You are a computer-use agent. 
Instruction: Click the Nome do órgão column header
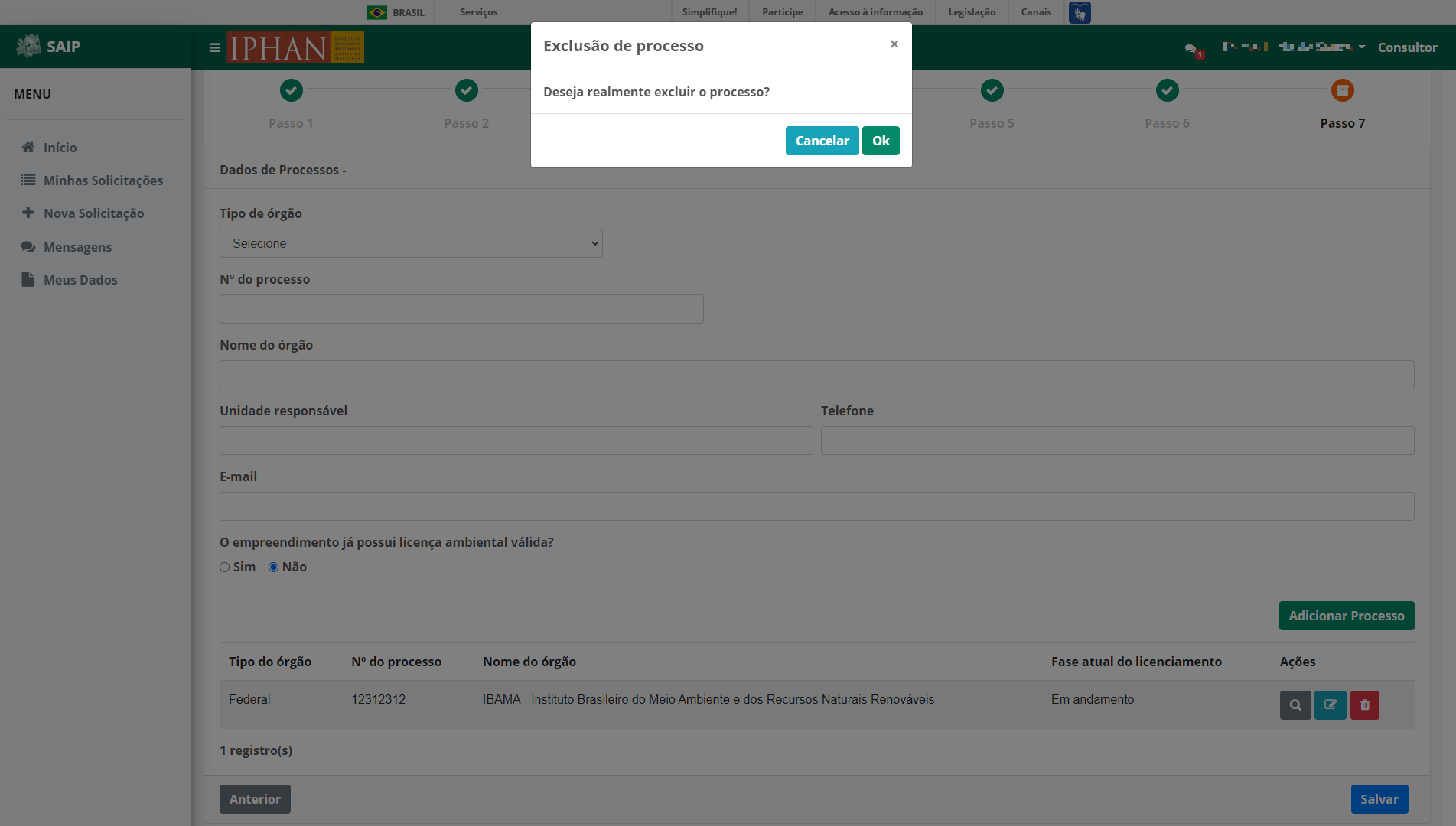(529, 662)
